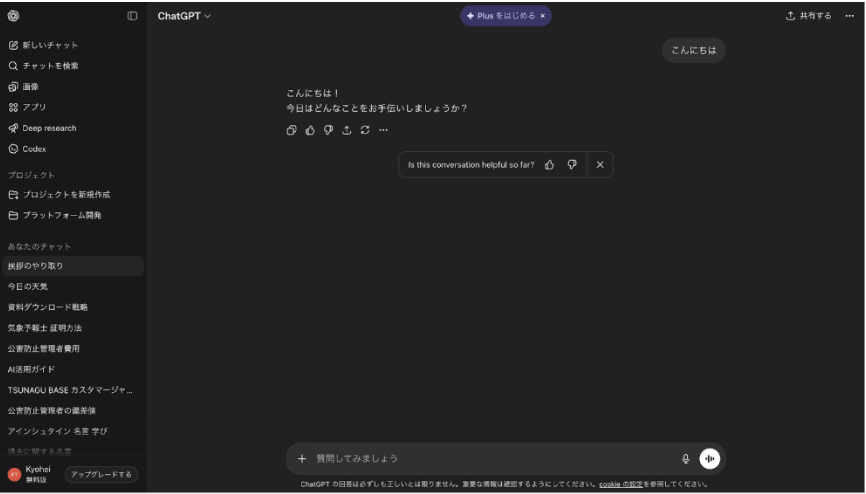Open the ChatGPT model selector dropdown

point(184,16)
